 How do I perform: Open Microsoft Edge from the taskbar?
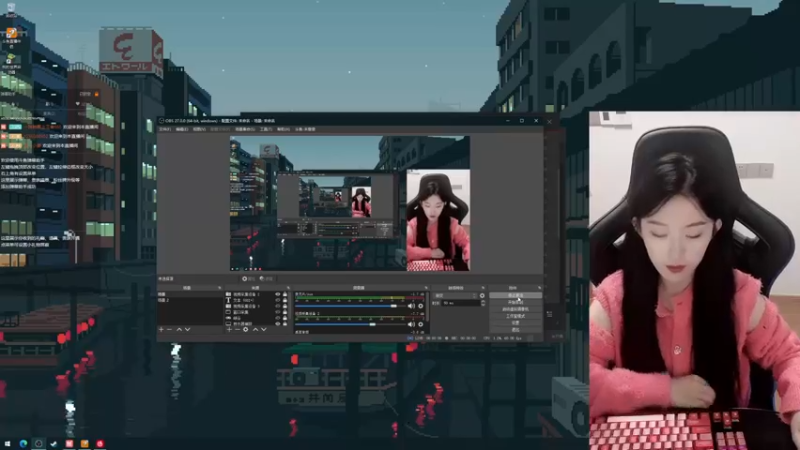[x=23, y=443]
